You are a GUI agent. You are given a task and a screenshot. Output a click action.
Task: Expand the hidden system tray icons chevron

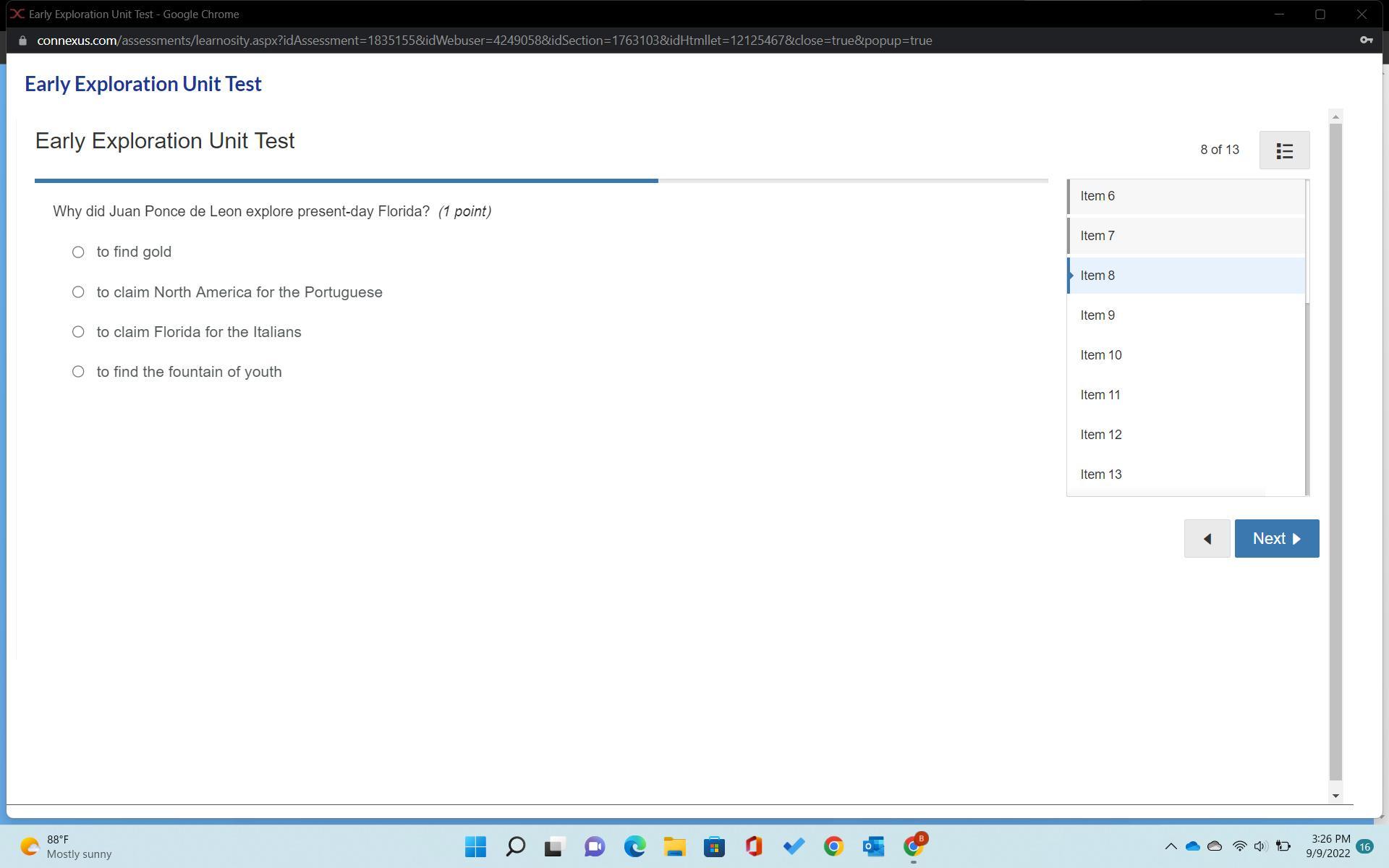pos(1171,846)
